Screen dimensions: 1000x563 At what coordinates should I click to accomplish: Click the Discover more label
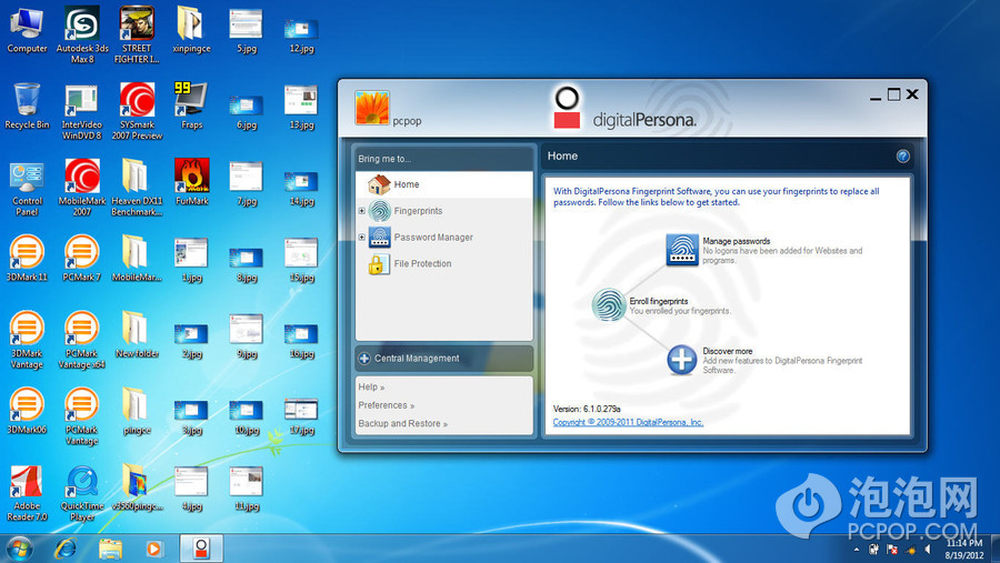727,351
